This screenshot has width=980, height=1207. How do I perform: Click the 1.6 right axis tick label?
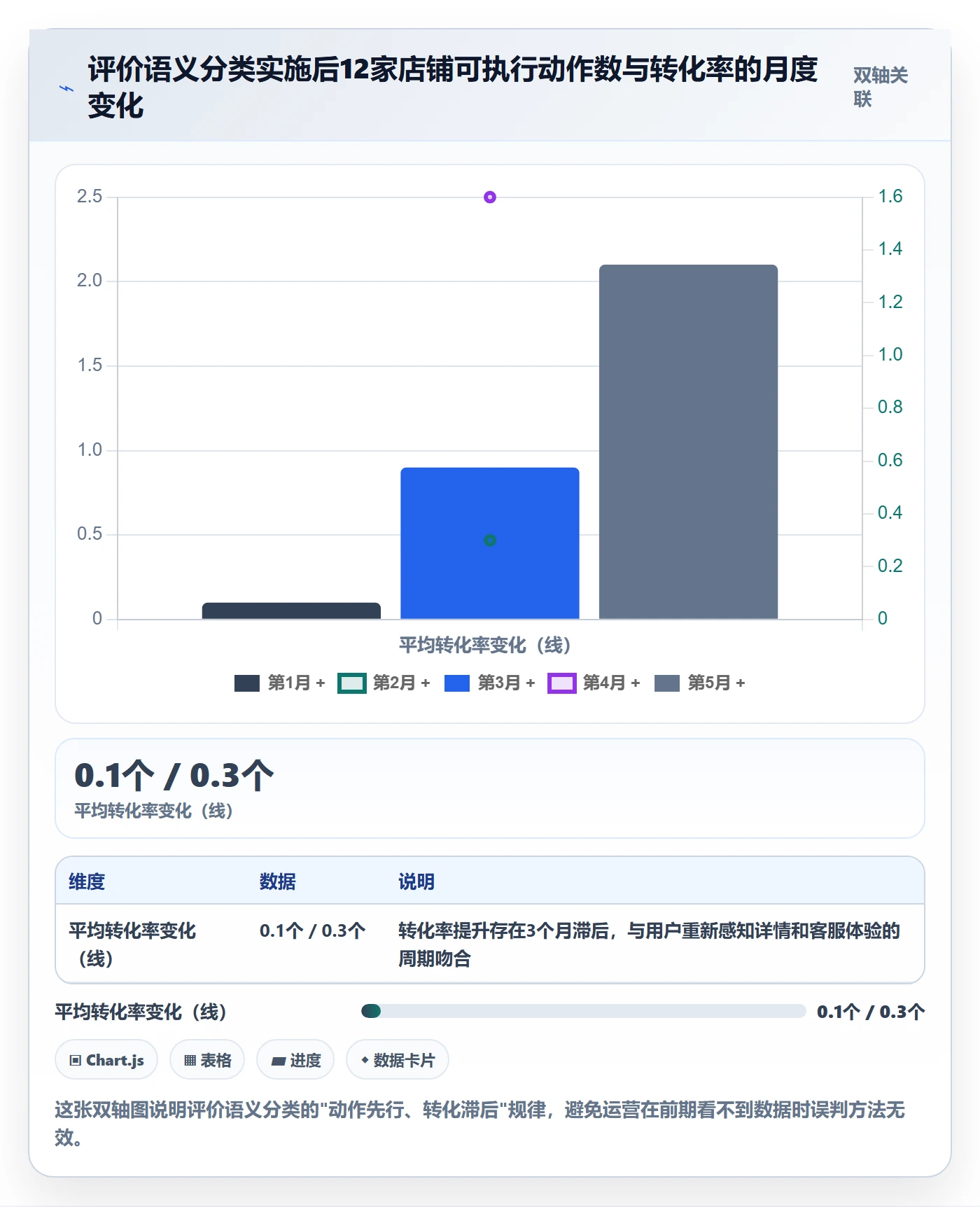click(890, 197)
